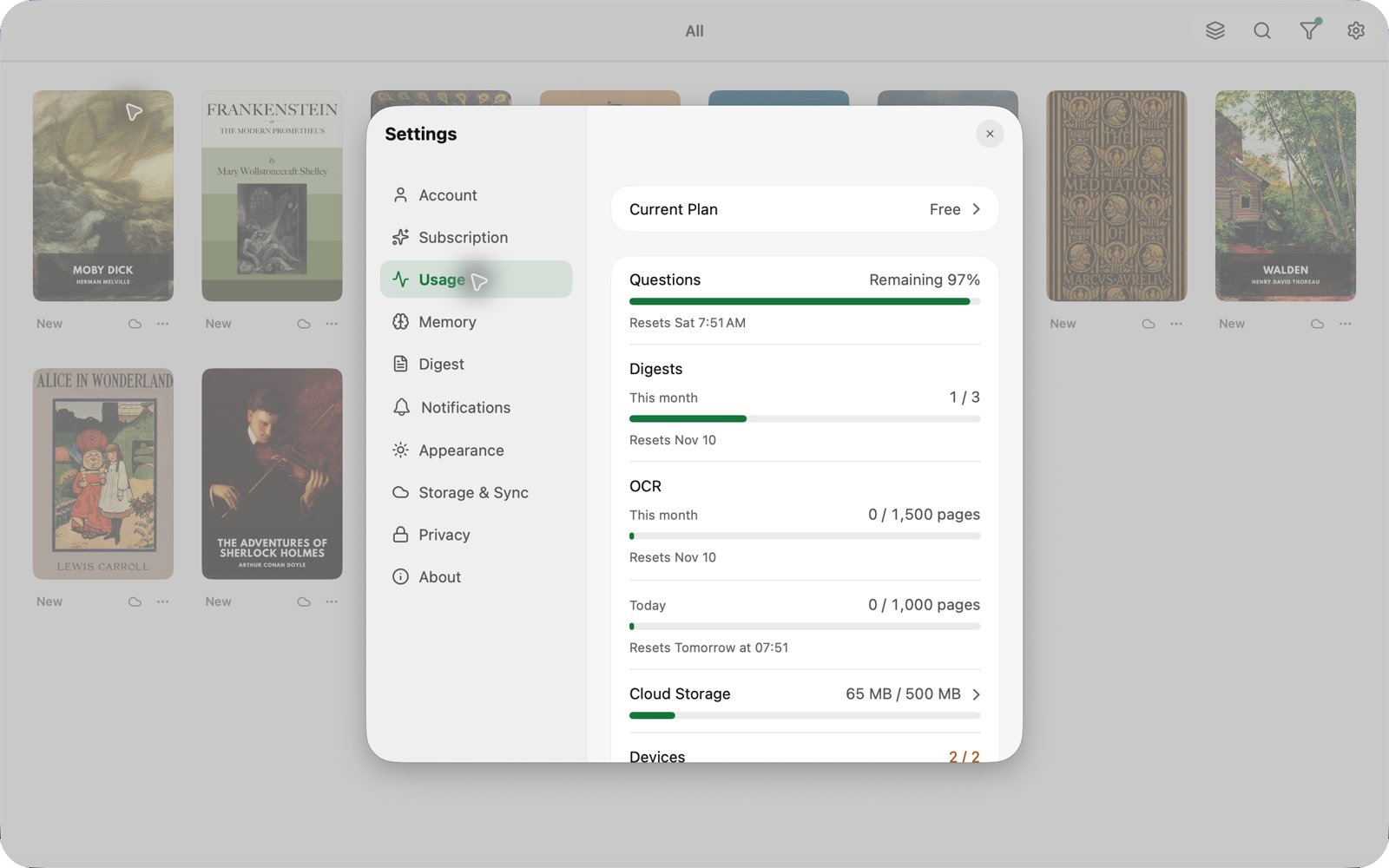Show the Privacy settings
The width and height of the screenshot is (1389, 868).
click(x=476, y=535)
